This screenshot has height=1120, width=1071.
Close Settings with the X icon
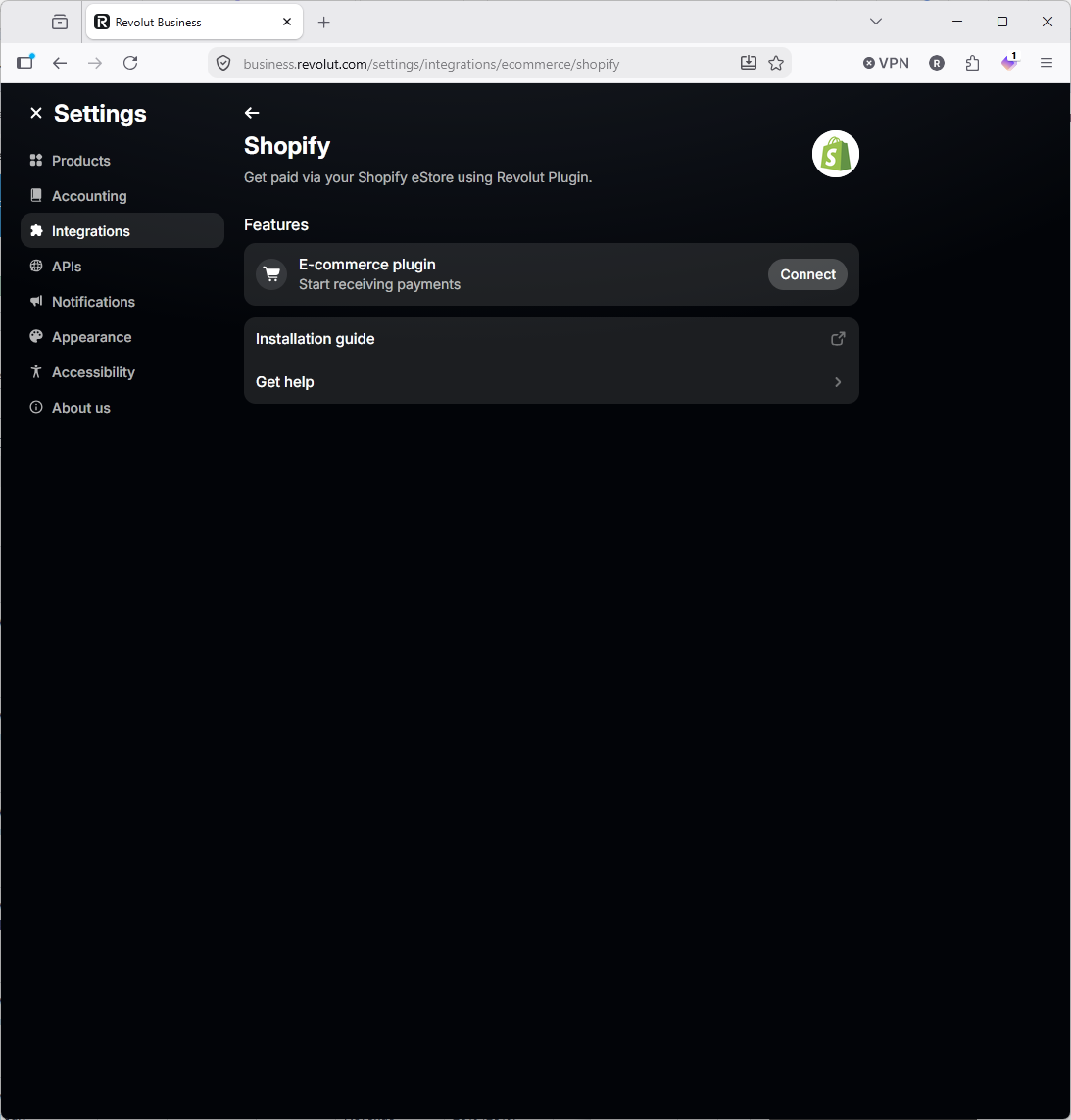coord(35,113)
